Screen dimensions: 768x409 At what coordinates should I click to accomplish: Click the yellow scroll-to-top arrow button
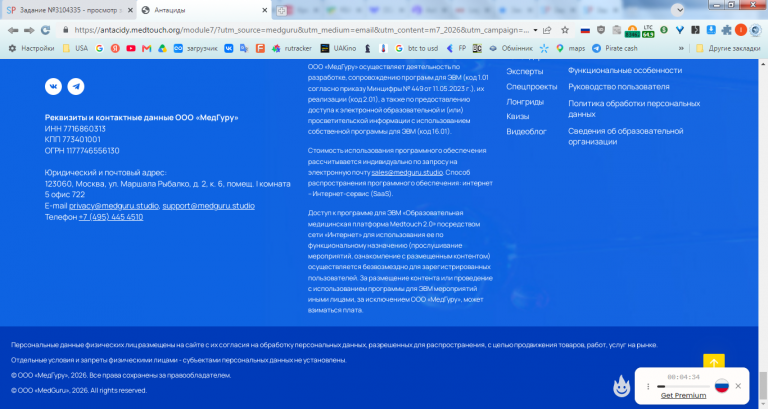point(714,362)
